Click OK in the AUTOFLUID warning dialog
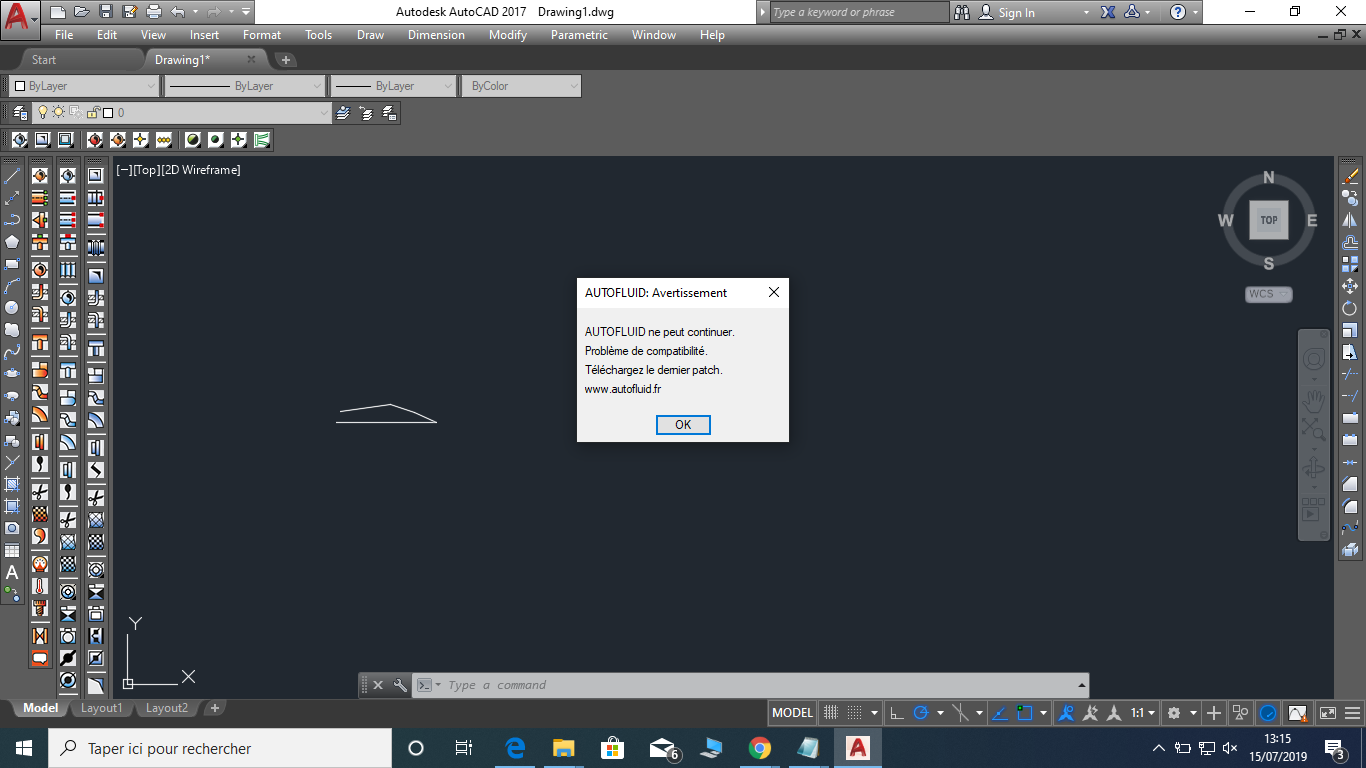This screenshot has width=1366, height=768. click(x=683, y=425)
